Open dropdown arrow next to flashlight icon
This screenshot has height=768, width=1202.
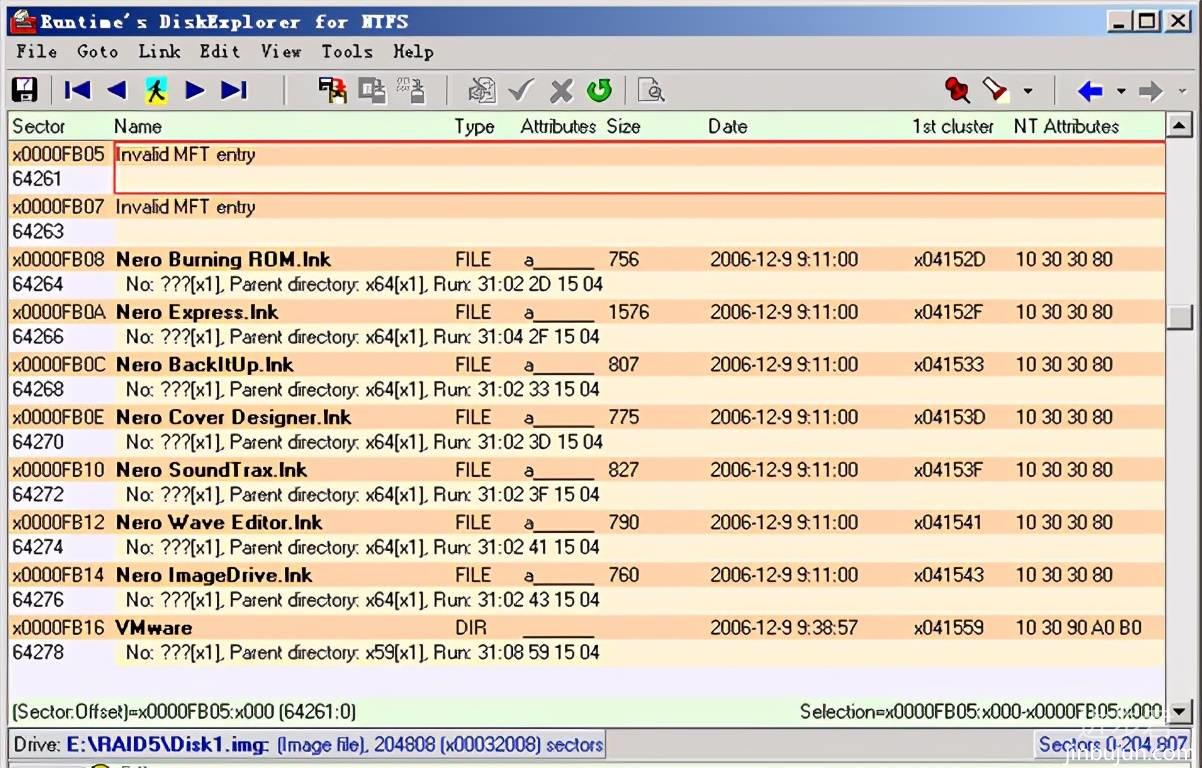[x=1027, y=91]
